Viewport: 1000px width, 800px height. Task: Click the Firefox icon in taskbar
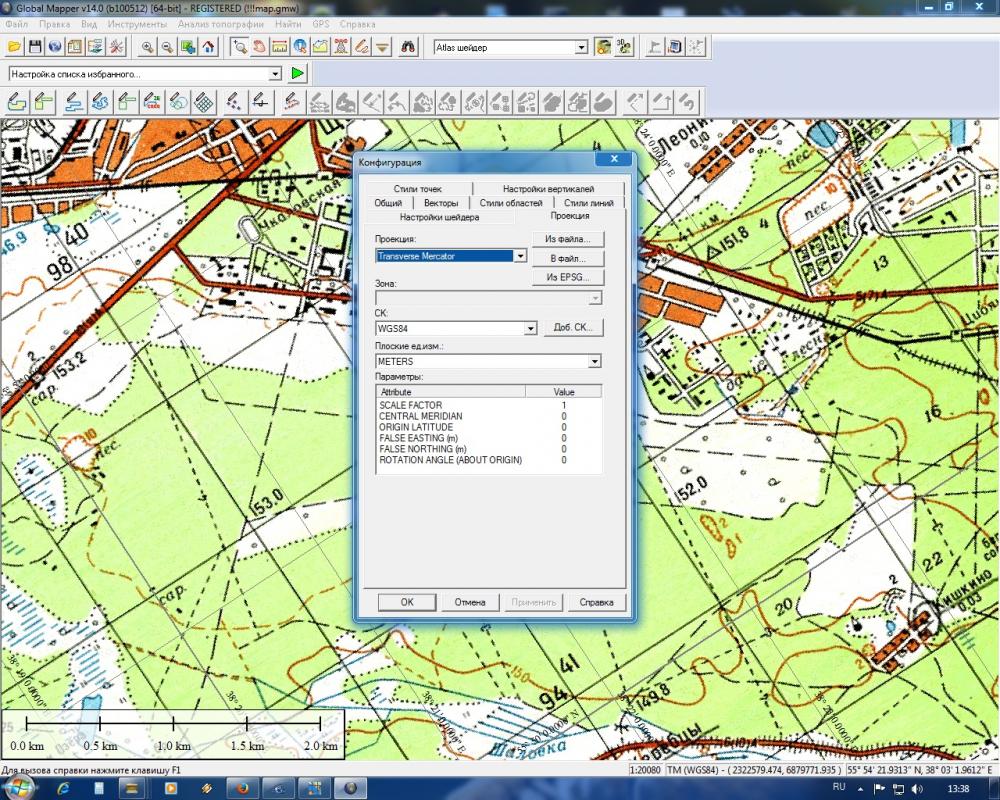pos(243,788)
